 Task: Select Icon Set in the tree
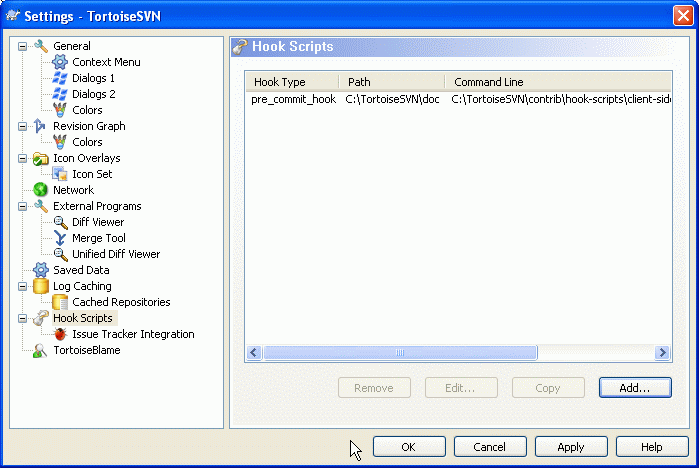tap(92, 174)
